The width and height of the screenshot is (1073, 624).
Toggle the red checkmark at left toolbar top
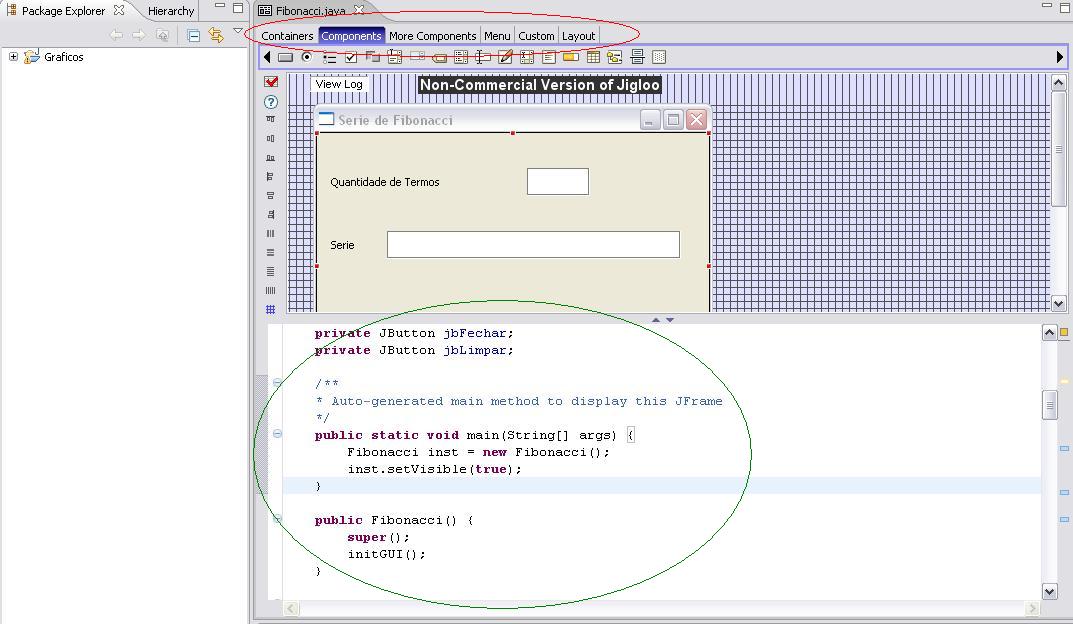271,82
